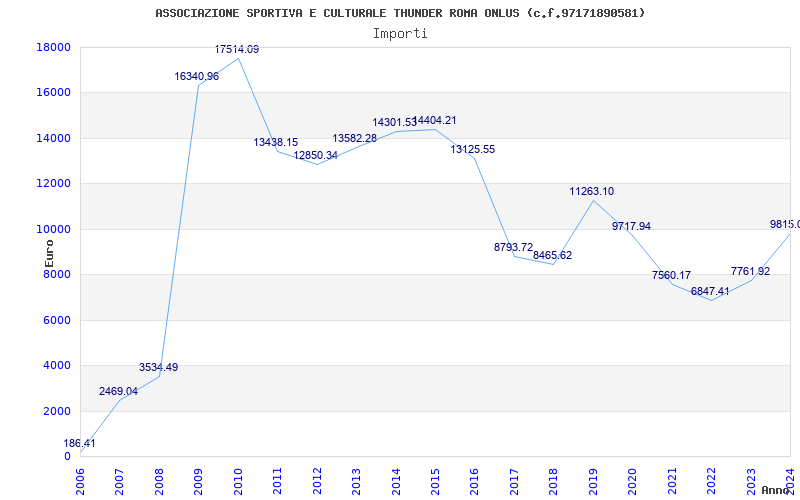
Task: Click x-axis year 2015
Action: 435,481
